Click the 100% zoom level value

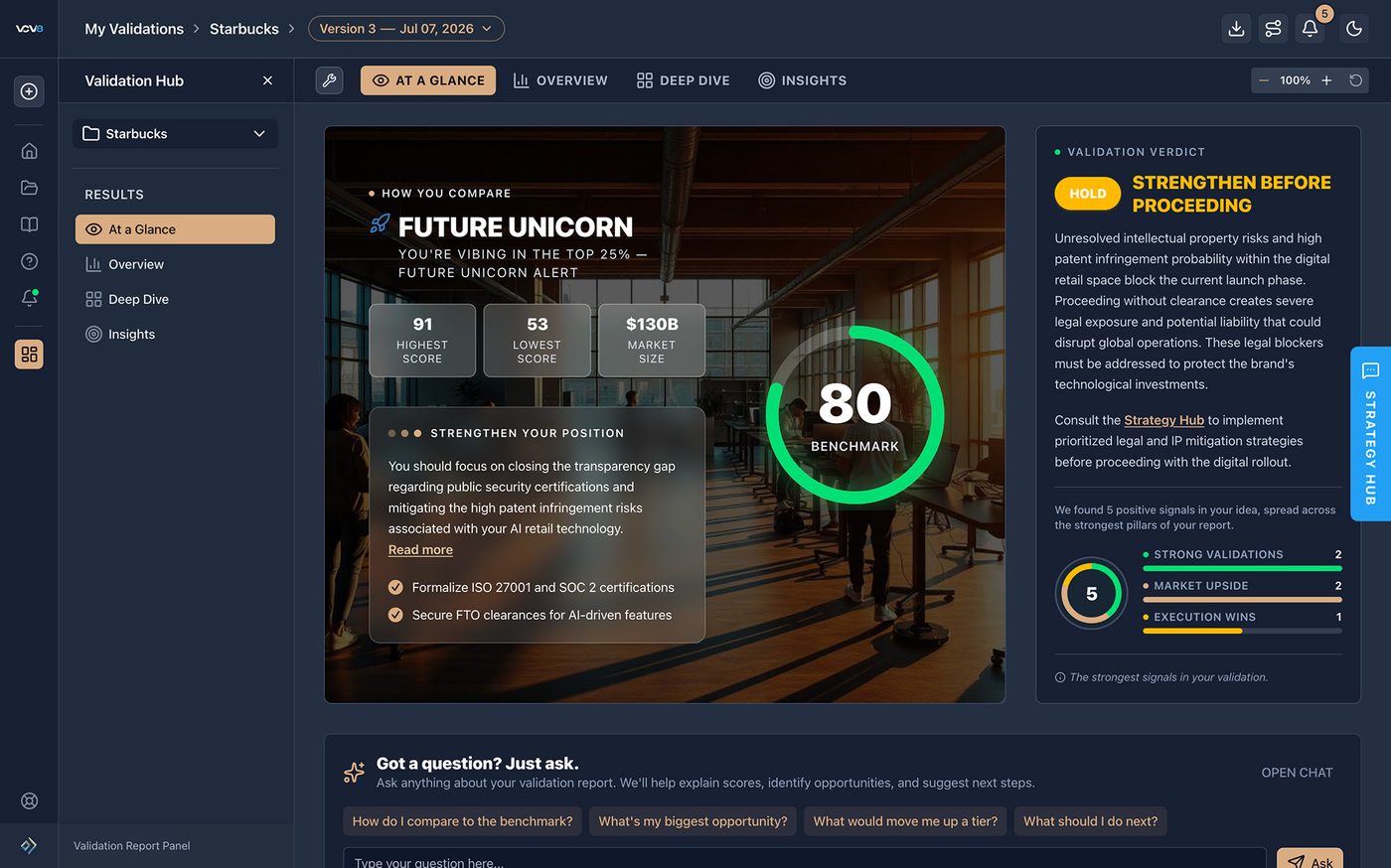1295,80
